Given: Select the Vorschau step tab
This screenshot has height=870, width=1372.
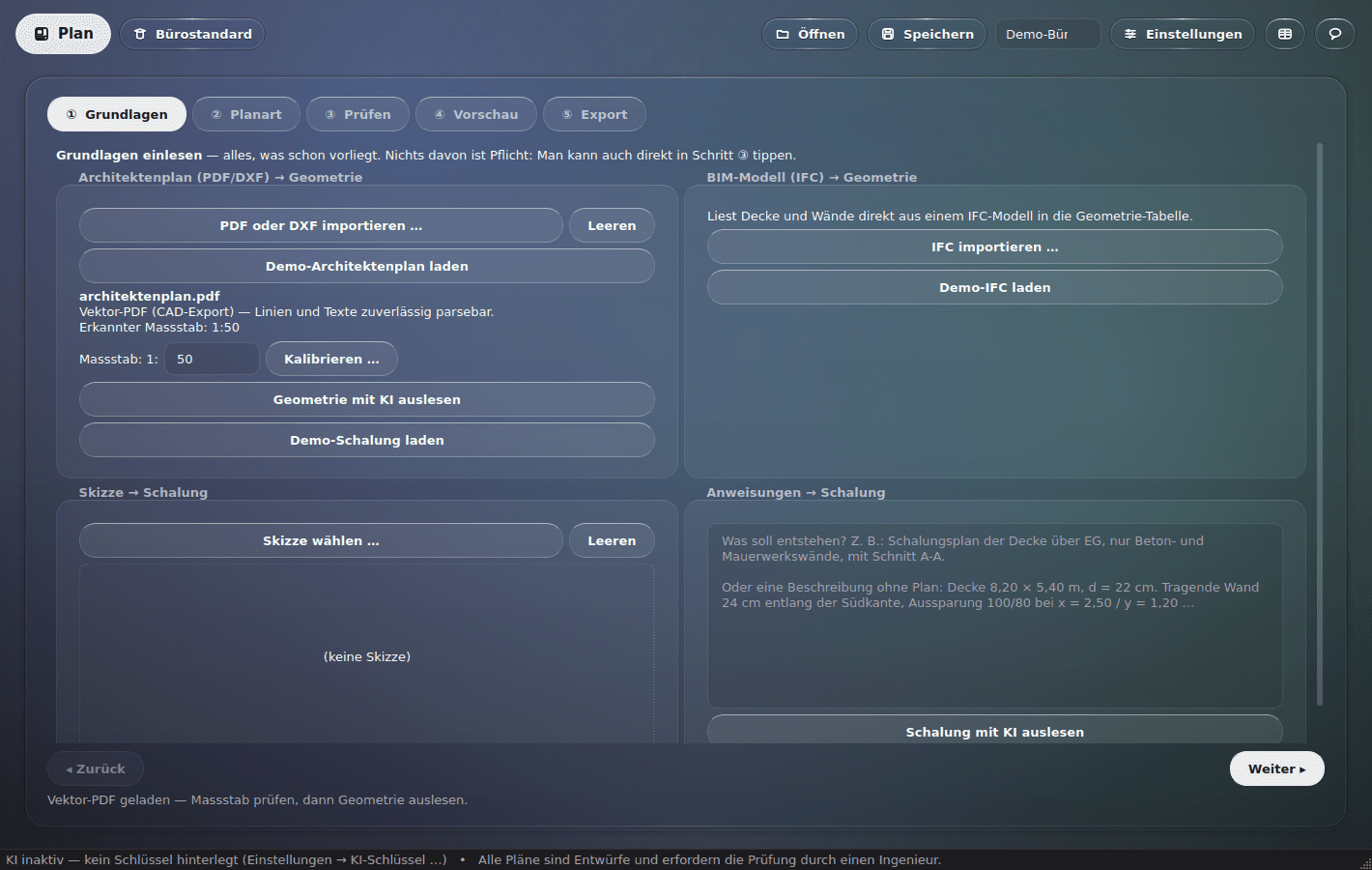Looking at the screenshot, I should click(x=476, y=114).
